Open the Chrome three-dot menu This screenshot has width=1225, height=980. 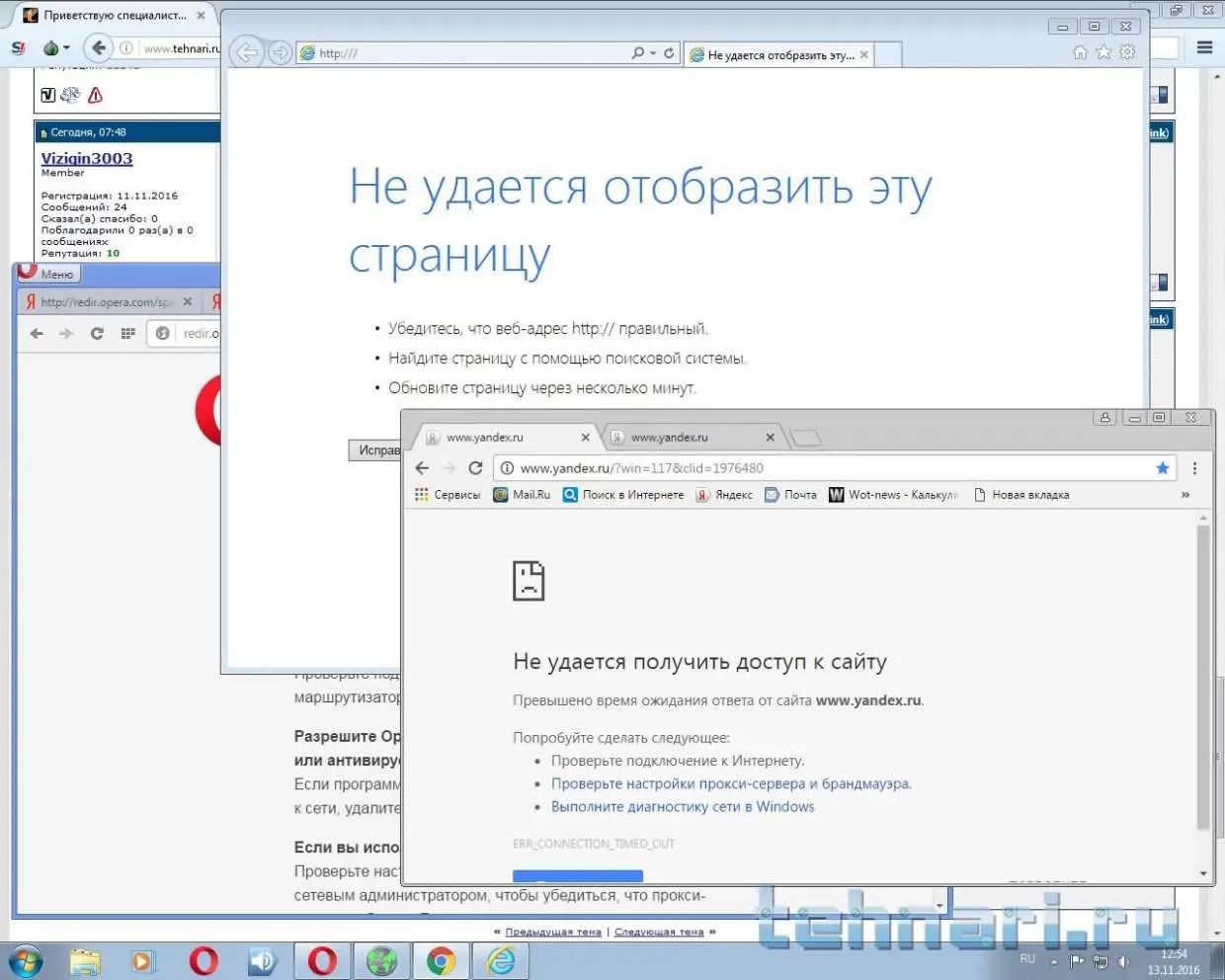click(1194, 468)
